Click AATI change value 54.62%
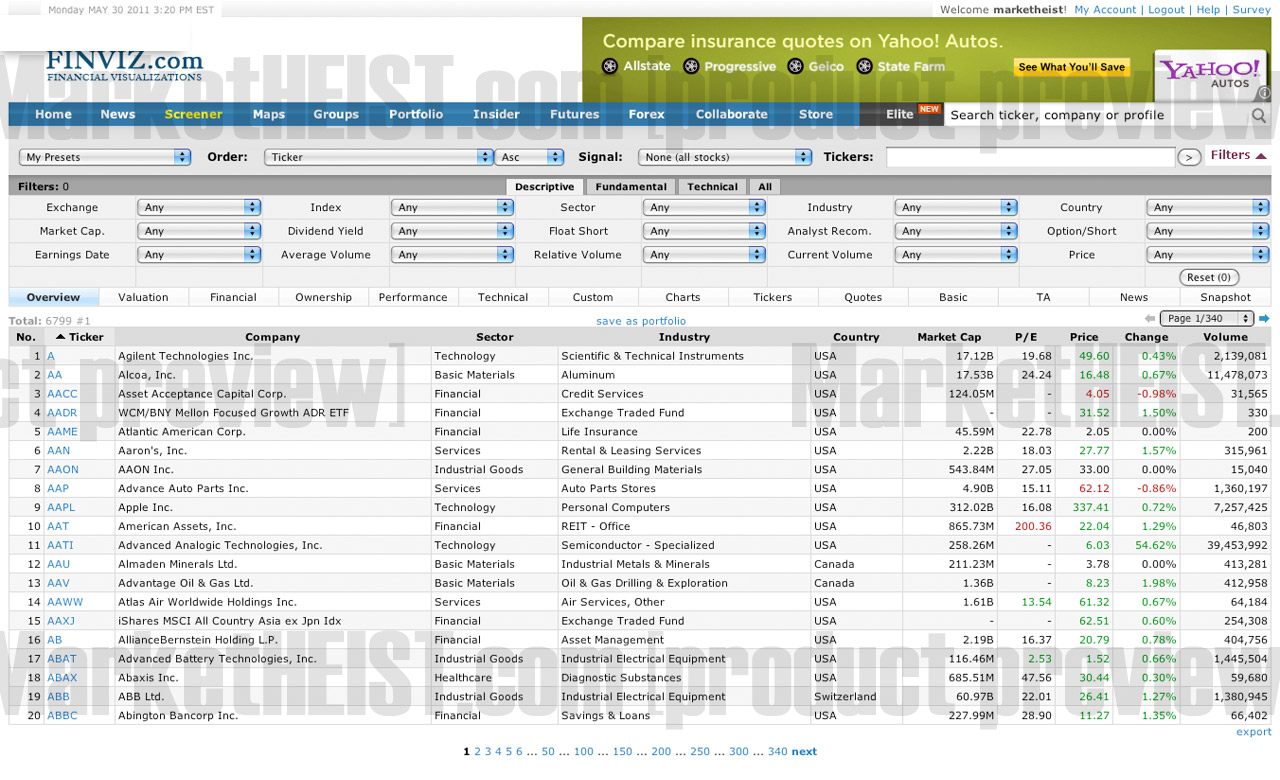This screenshot has width=1280, height=780. click(1156, 545)
